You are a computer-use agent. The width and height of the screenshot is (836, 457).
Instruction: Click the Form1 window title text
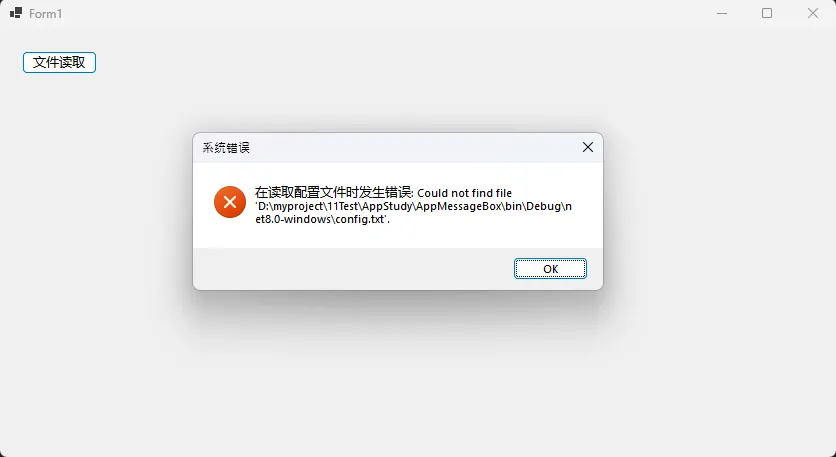(45, 14)
